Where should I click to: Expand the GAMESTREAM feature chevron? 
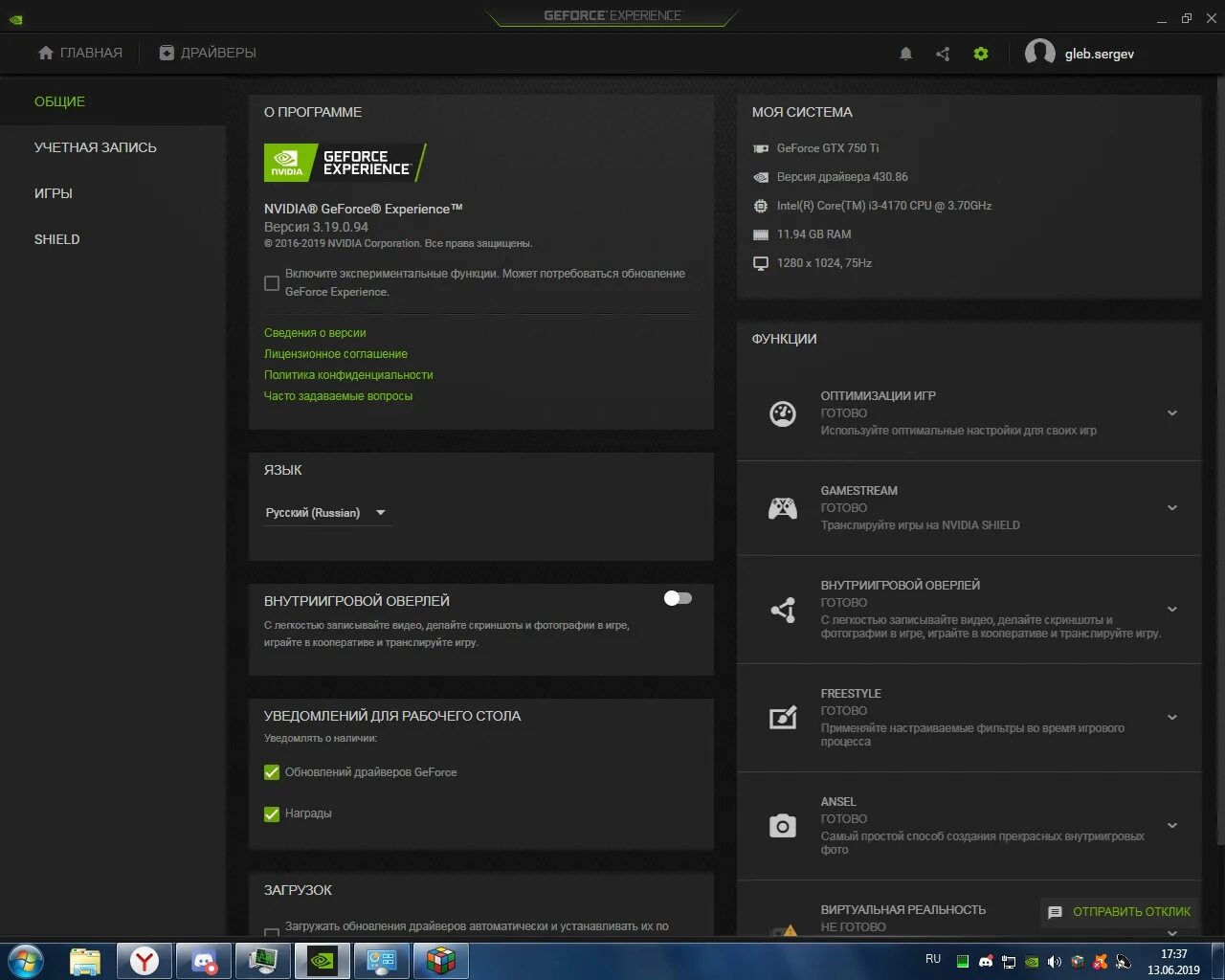tap(1172, 508)
